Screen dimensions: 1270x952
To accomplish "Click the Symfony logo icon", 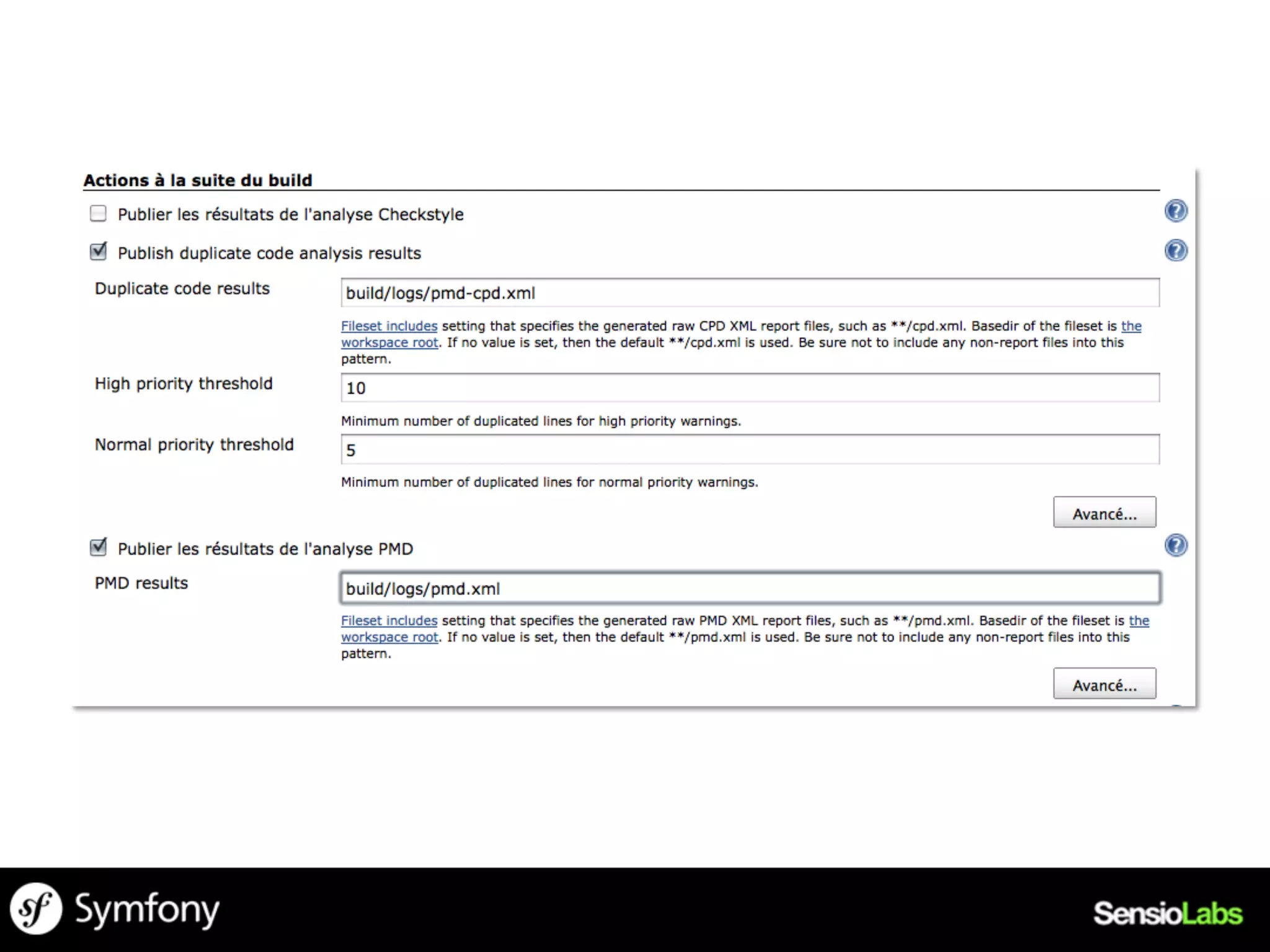I will point(36,909).
